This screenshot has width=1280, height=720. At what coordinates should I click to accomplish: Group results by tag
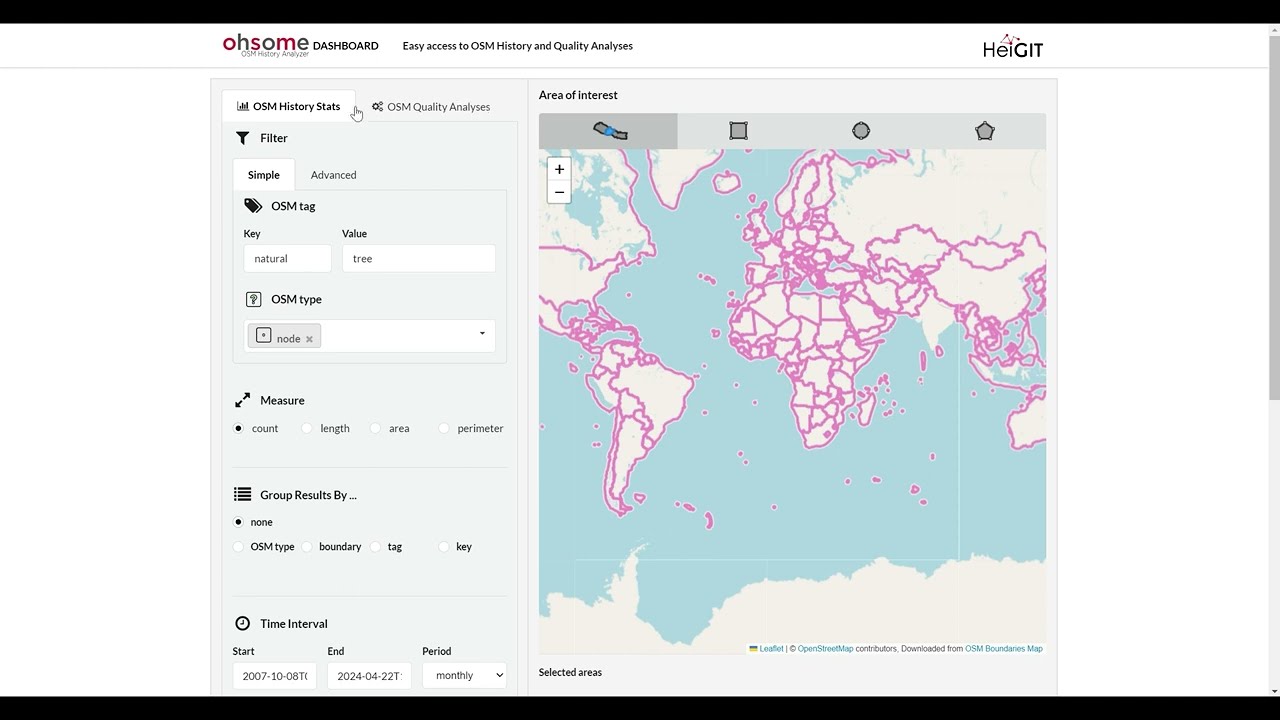point(376,547)
